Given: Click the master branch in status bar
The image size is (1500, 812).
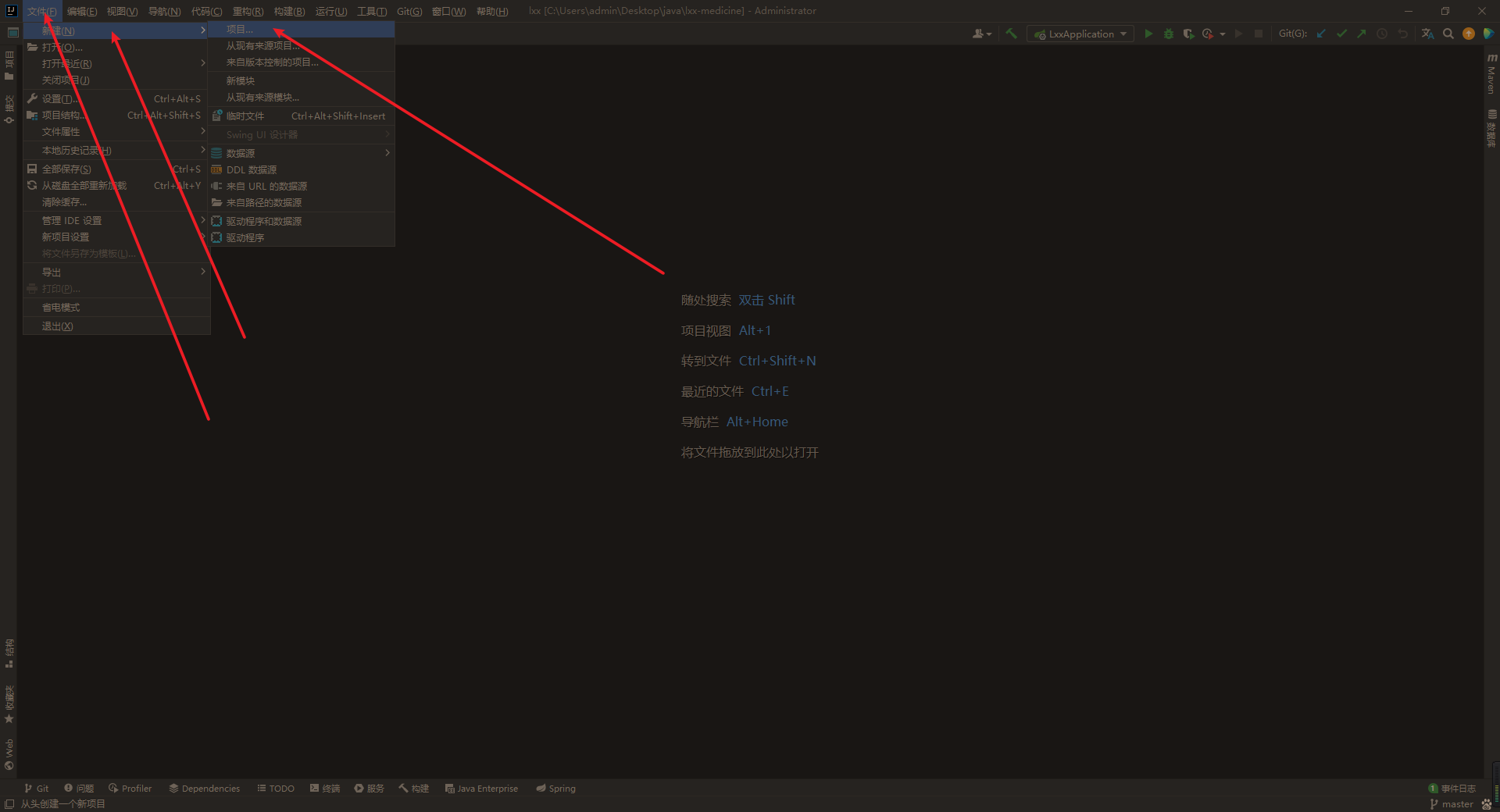Looking at the screenshot, I should pyautogui.click(x=1451, y=804).
